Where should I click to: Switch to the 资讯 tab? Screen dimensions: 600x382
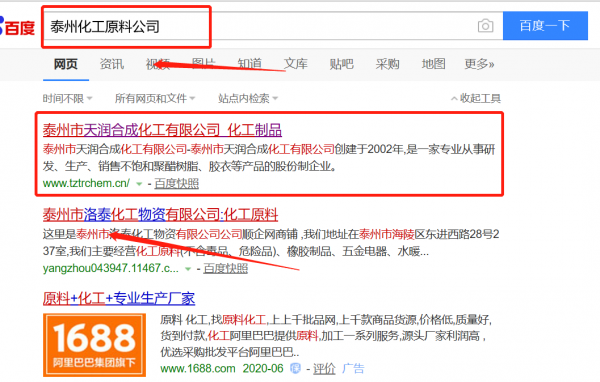point(112,64)
